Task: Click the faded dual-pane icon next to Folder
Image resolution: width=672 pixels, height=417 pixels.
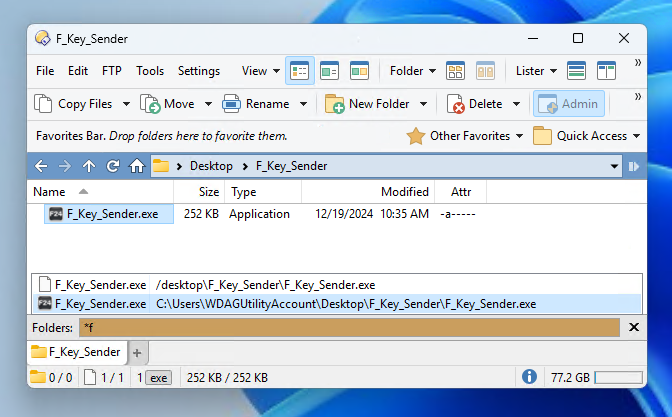Action: tap(485, 71)
